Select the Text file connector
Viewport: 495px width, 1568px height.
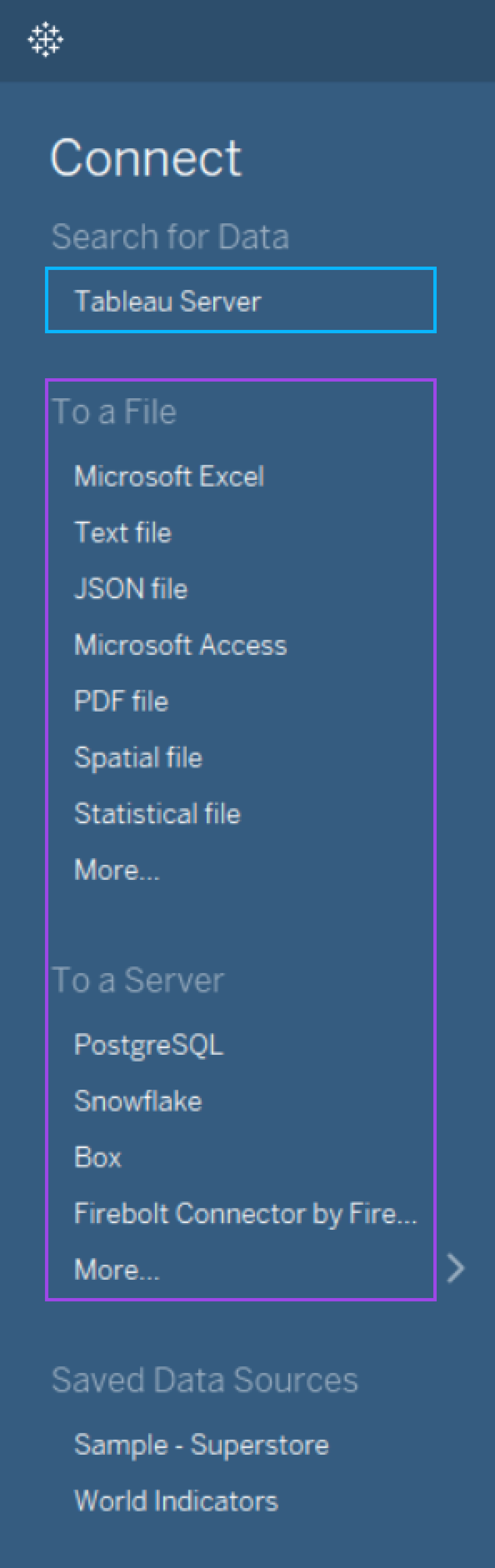click(122, 532)
